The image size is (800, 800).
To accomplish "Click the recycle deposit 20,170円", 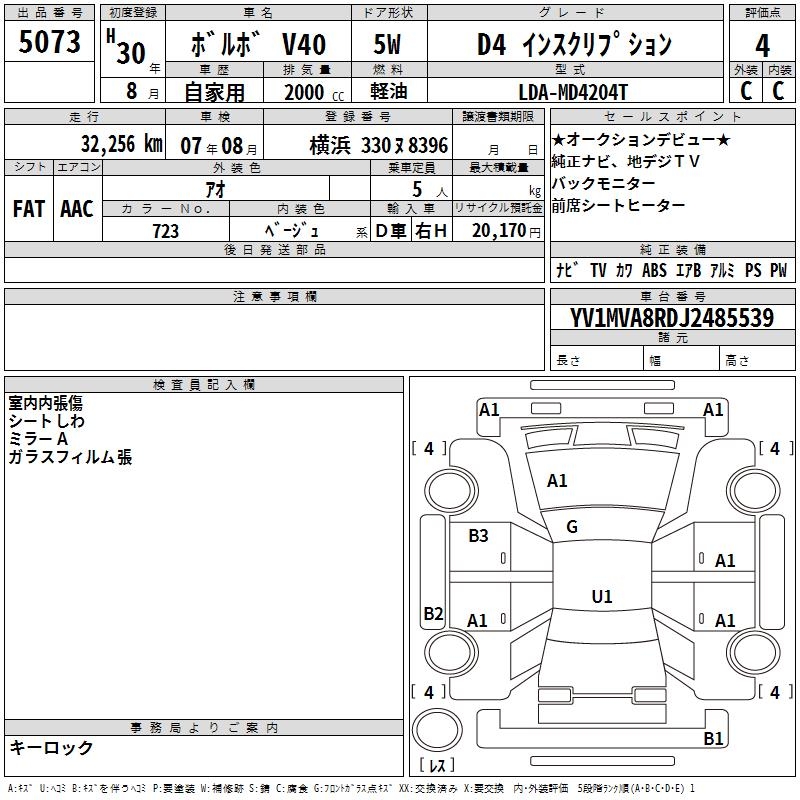I will click(x=506, y=231).
